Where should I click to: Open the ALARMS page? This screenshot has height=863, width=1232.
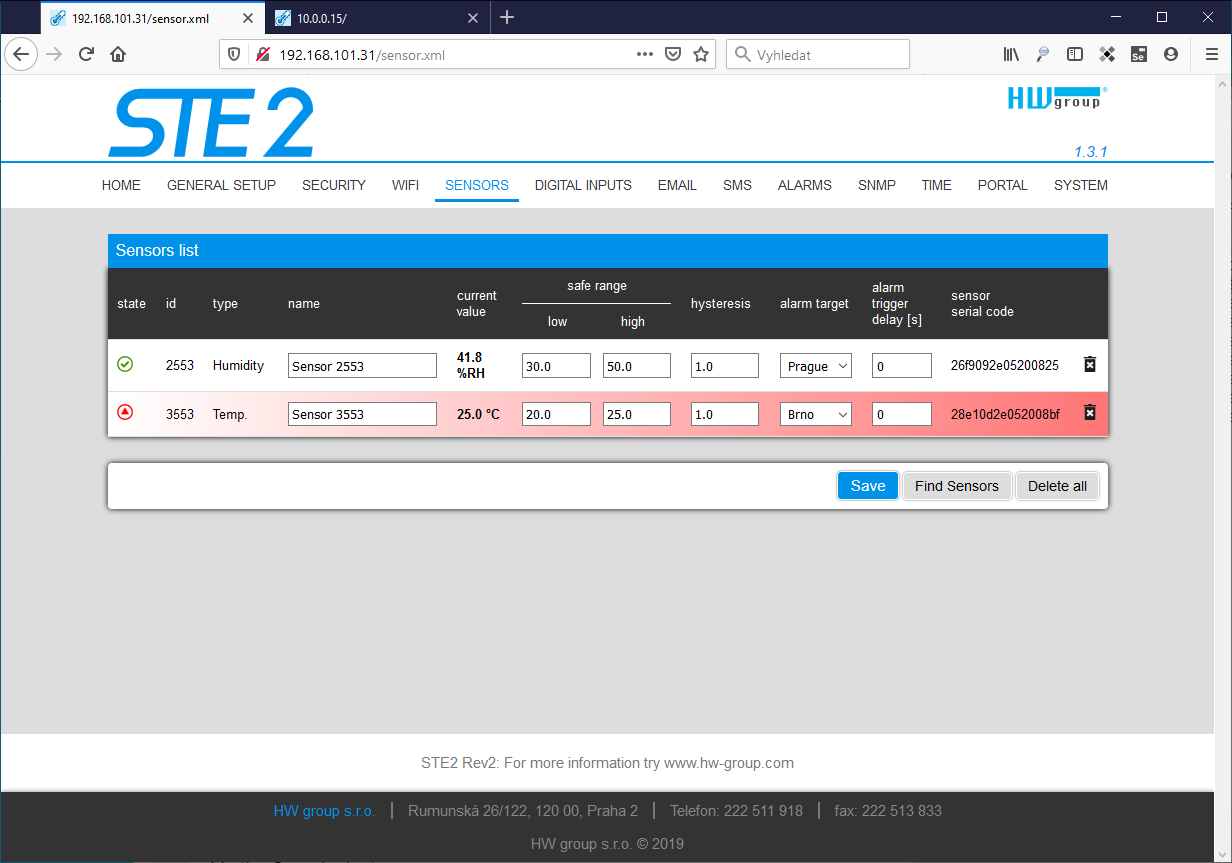tap(805, 185)
